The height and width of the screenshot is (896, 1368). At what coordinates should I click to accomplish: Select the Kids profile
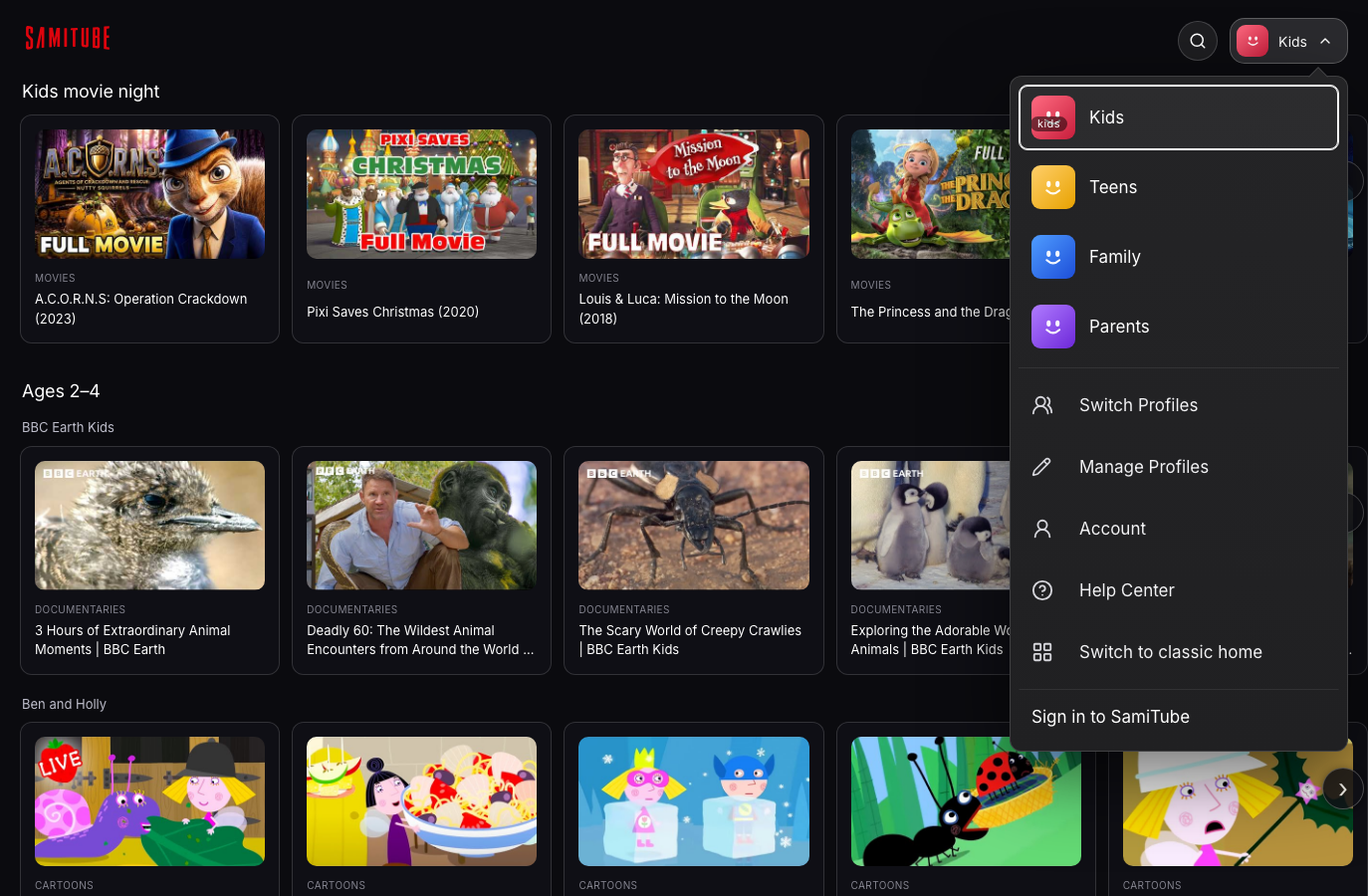point(1179,117)
